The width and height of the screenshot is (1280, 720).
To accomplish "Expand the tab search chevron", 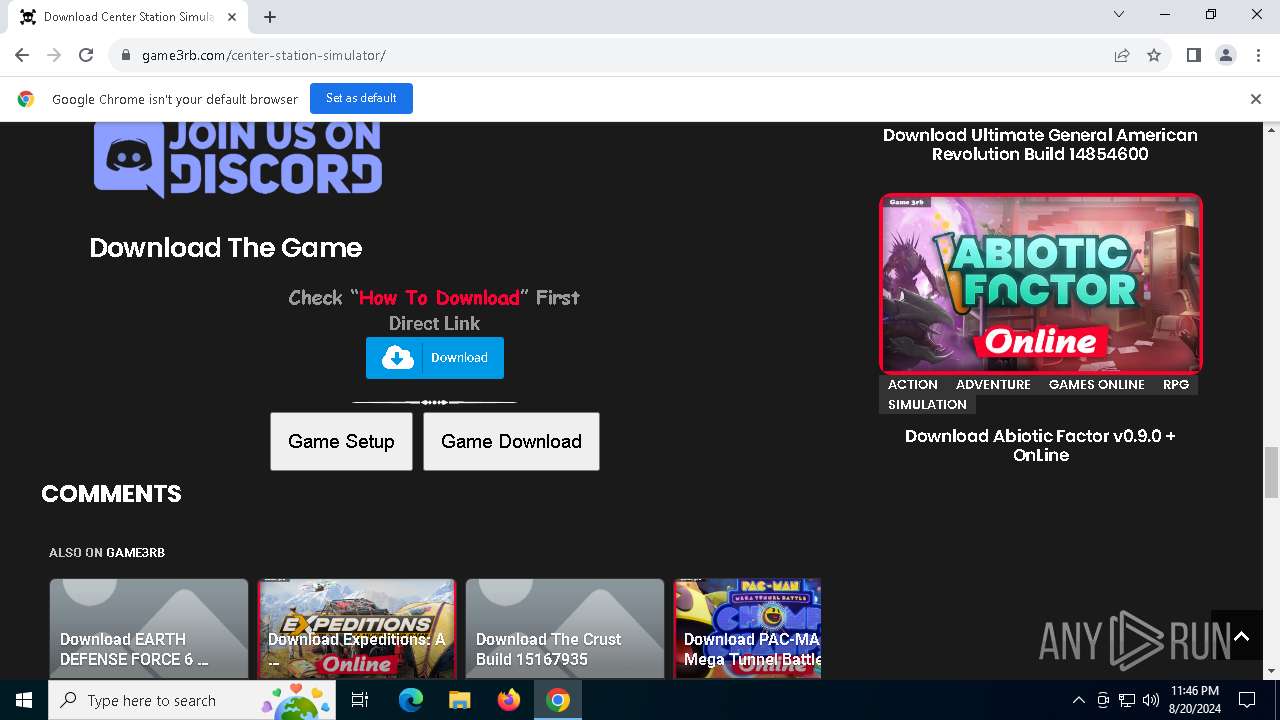I will (x=1119, y=14).
